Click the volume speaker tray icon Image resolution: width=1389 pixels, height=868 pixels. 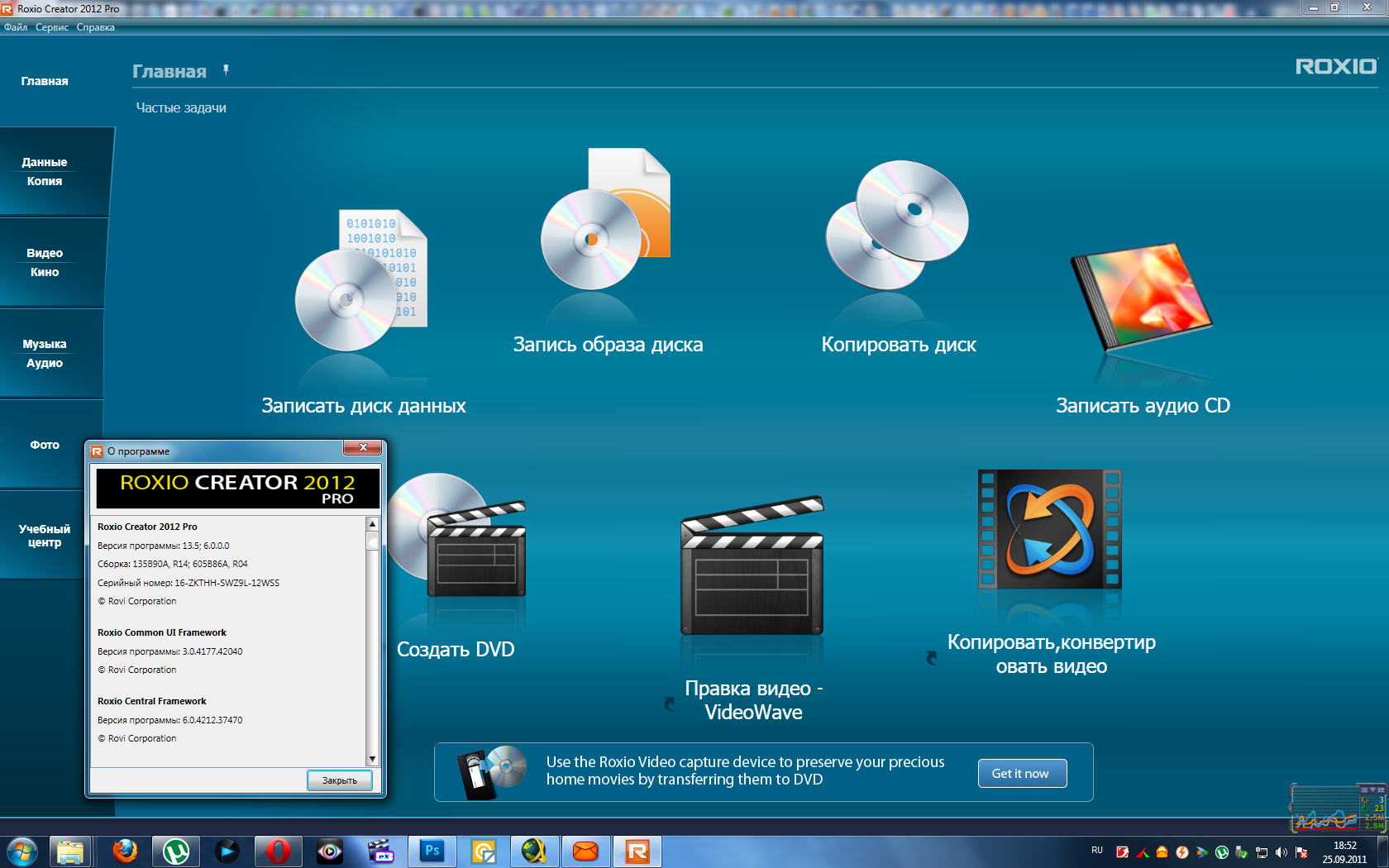point(1282,852)
